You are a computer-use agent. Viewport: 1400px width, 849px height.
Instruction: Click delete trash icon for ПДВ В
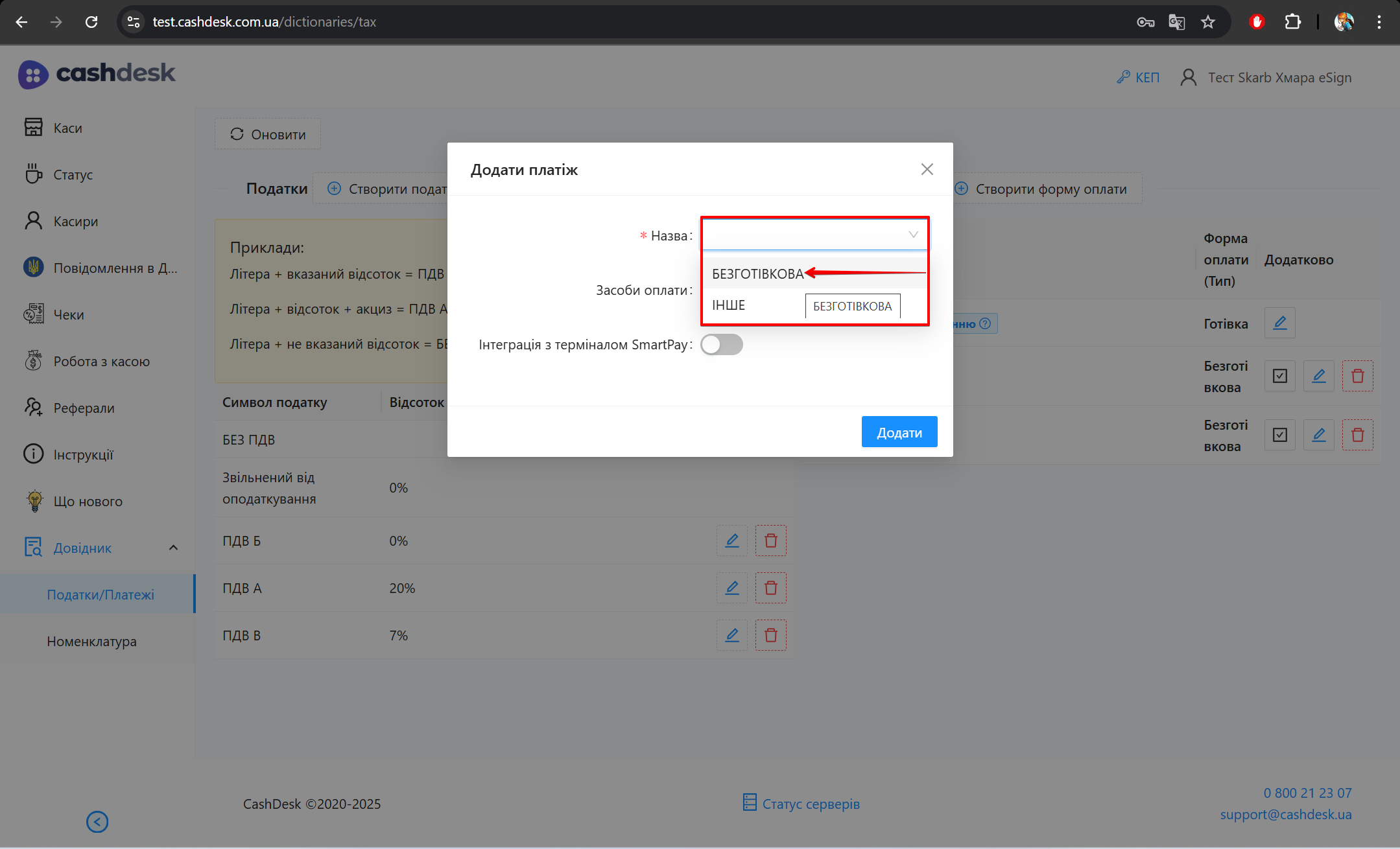[x=770, y=635]
